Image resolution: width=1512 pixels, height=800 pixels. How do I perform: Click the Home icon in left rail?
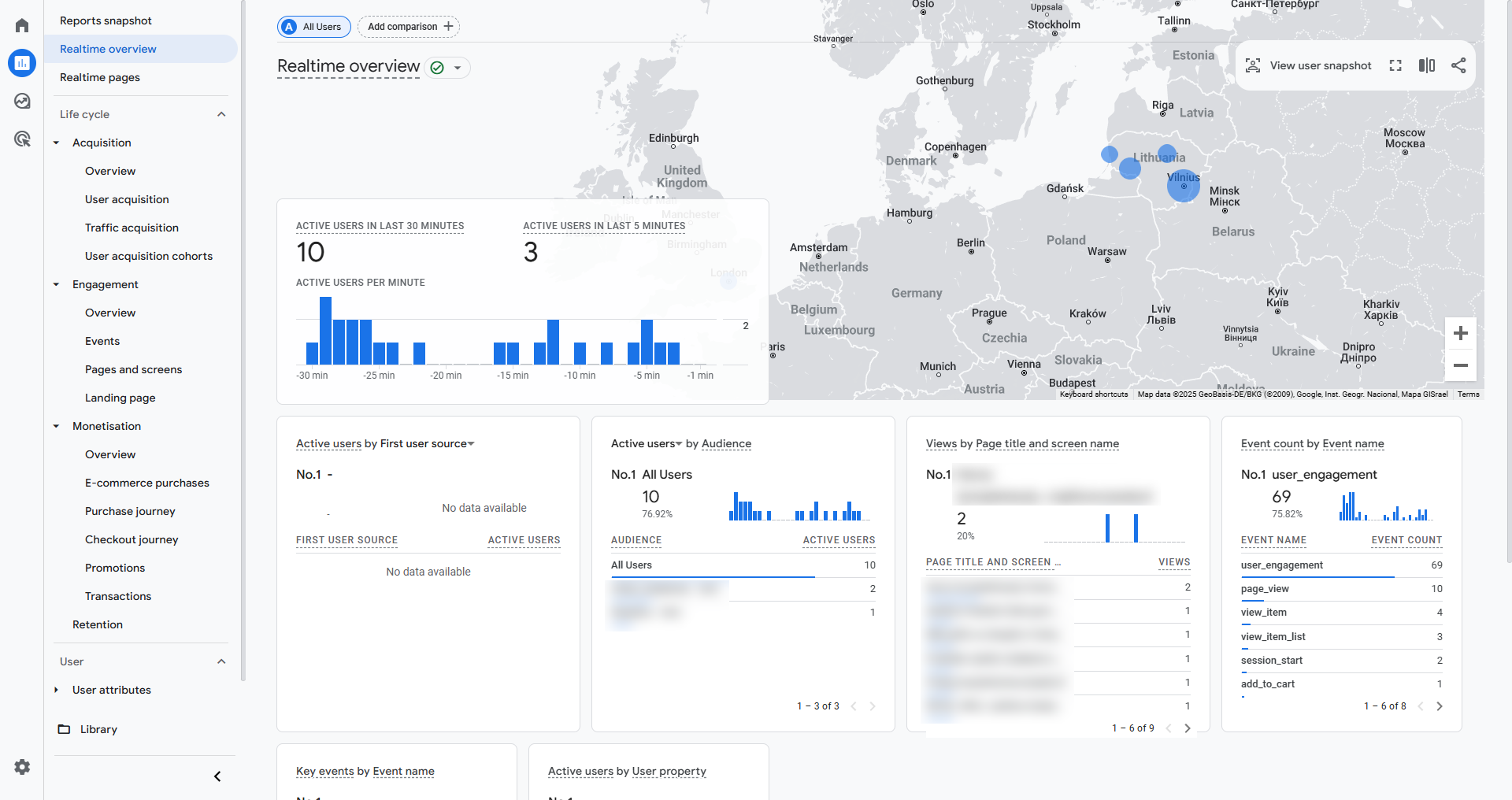click(x=22, y=25)
